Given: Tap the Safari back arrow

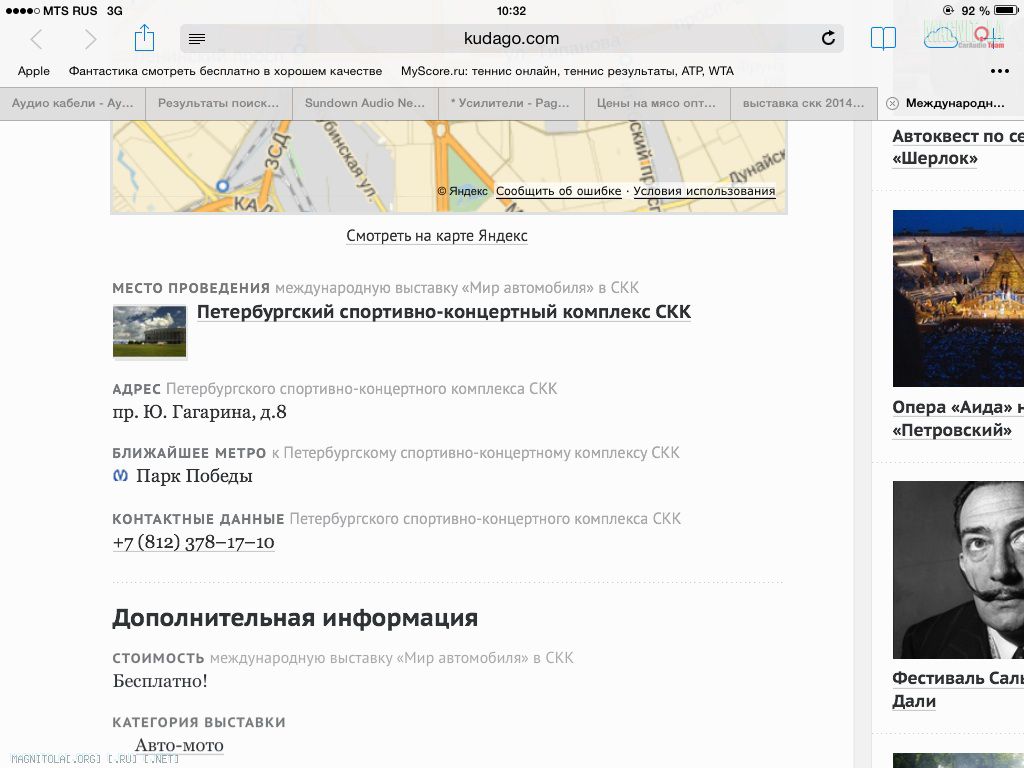Looking at the screenshot, I should (37, 39).
